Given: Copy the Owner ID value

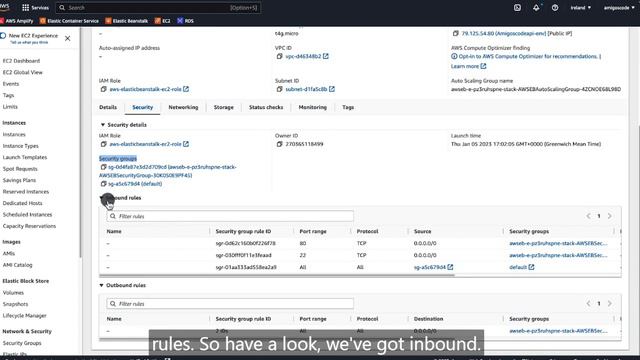Looking at the screenshot, I should (x=279, y=144).
